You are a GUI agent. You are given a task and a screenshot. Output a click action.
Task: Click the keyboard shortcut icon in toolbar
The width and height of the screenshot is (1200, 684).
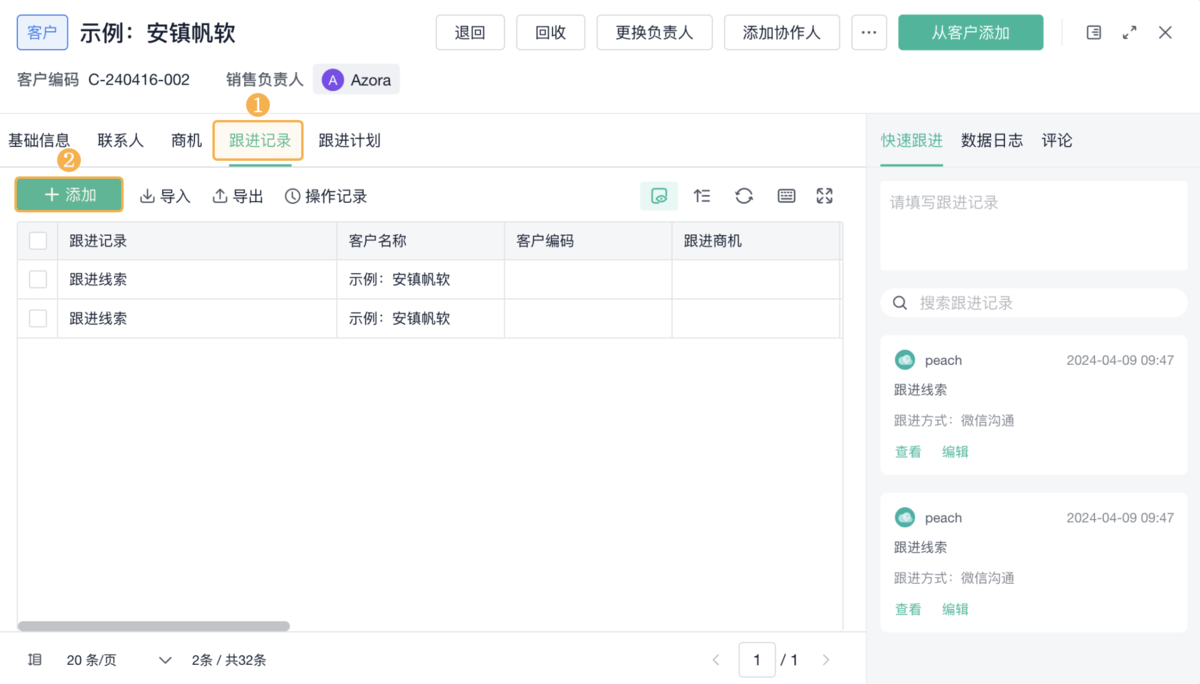tap(786, 196)
